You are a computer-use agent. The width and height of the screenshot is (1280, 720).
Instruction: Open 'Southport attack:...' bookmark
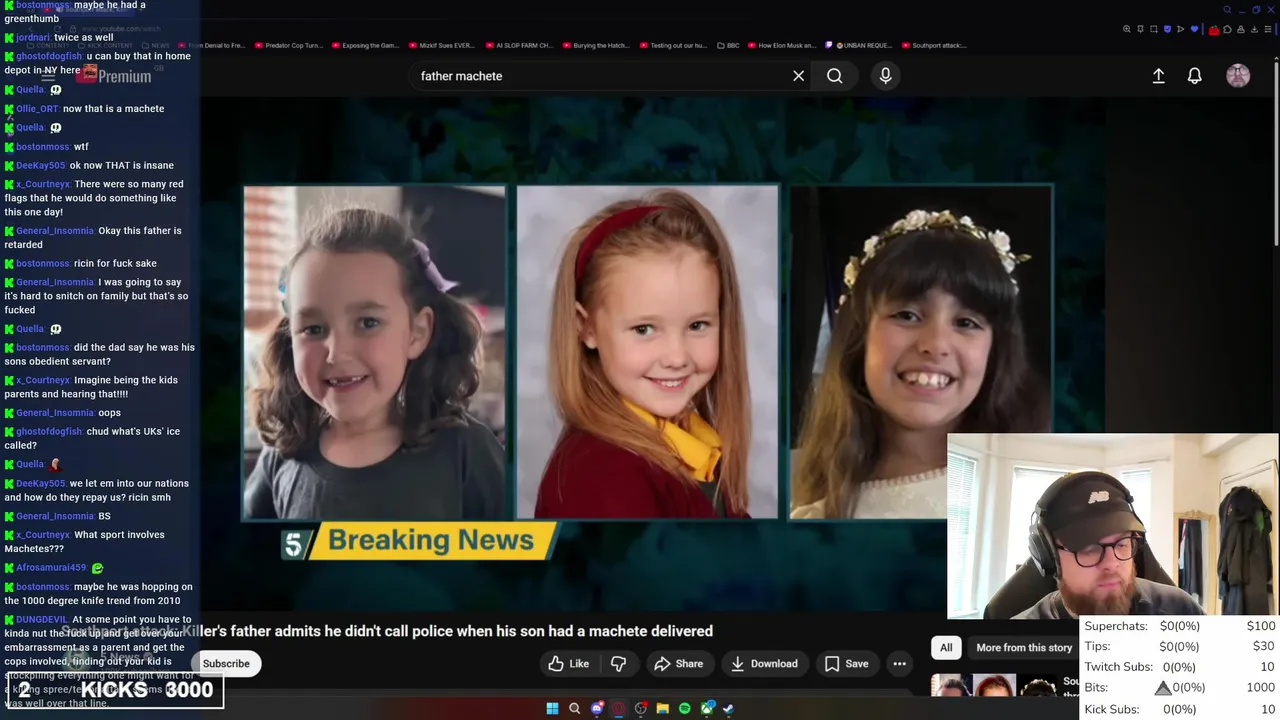(933, 45)
